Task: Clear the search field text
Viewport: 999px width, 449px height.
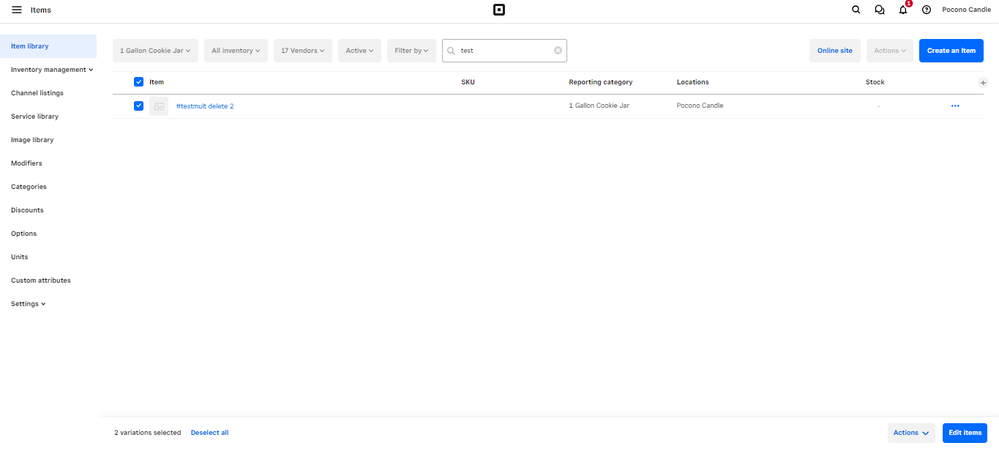Action: point(558,51)
